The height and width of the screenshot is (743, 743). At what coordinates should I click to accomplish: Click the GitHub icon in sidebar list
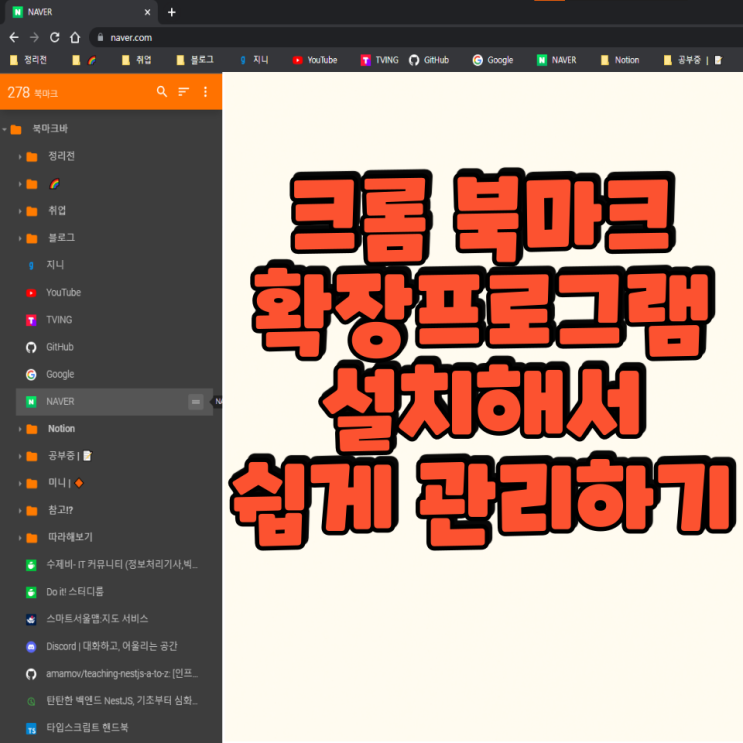pos(31,347)
